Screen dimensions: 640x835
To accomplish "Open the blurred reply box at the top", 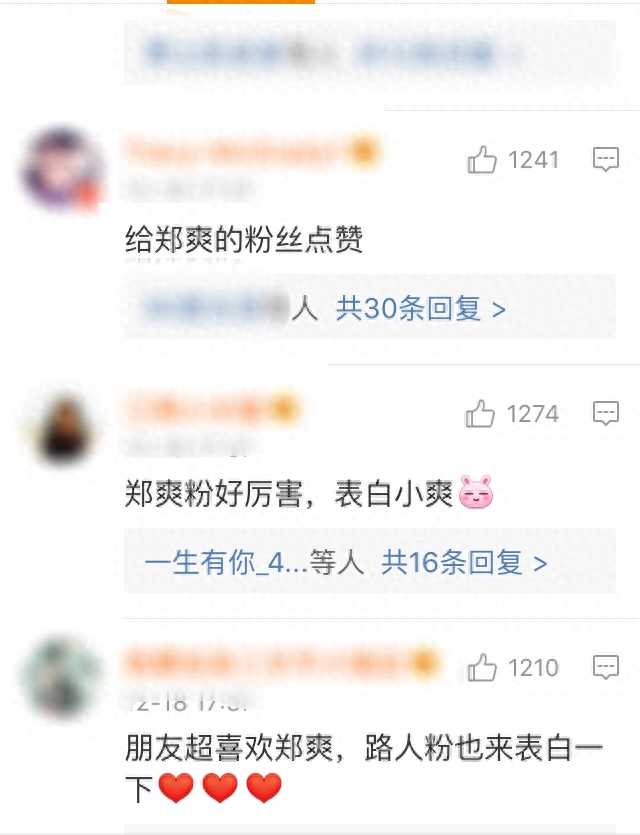I will [x=370, y=53].
